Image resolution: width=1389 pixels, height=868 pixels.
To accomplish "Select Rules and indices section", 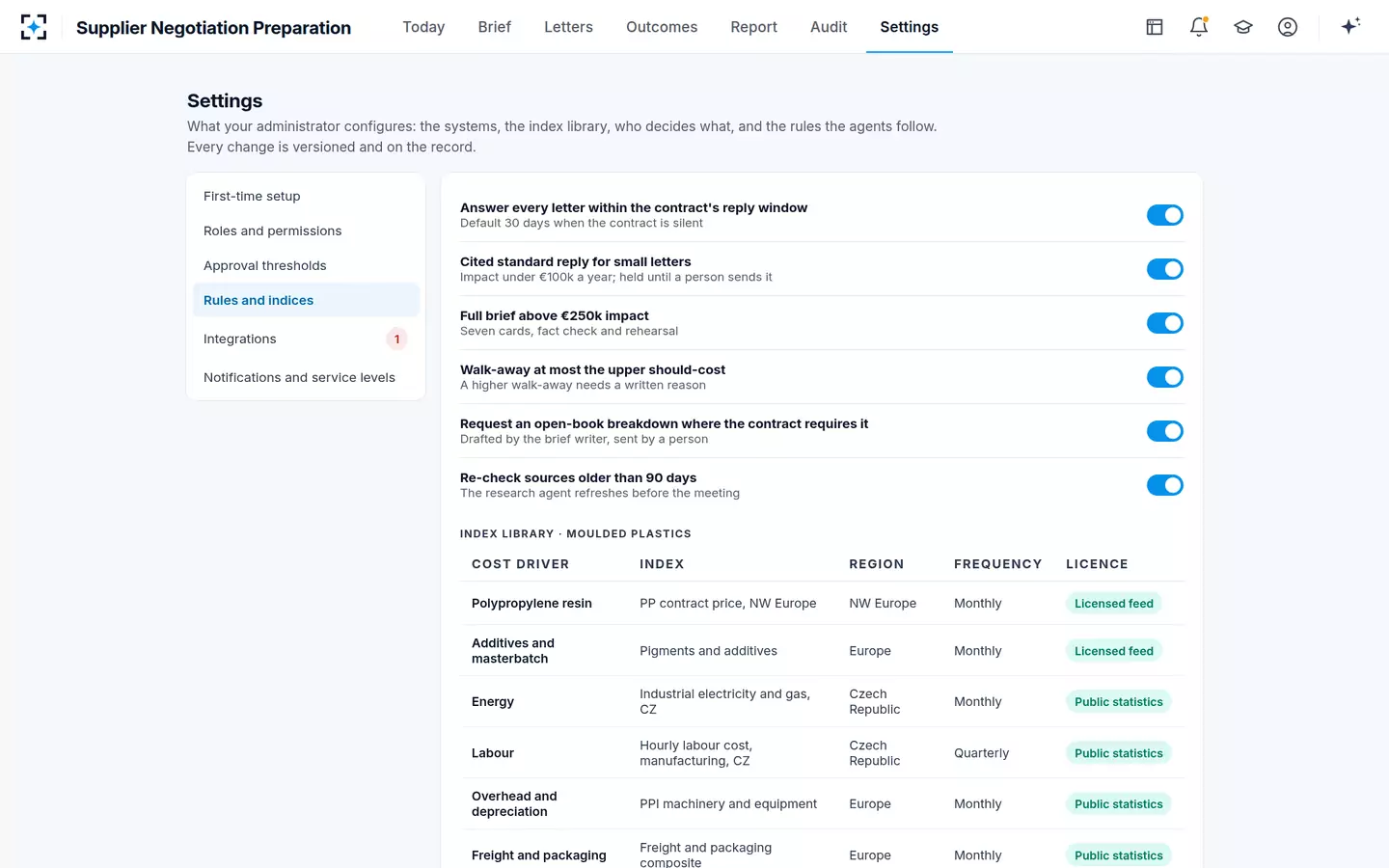I will click(x=307, y=300).
